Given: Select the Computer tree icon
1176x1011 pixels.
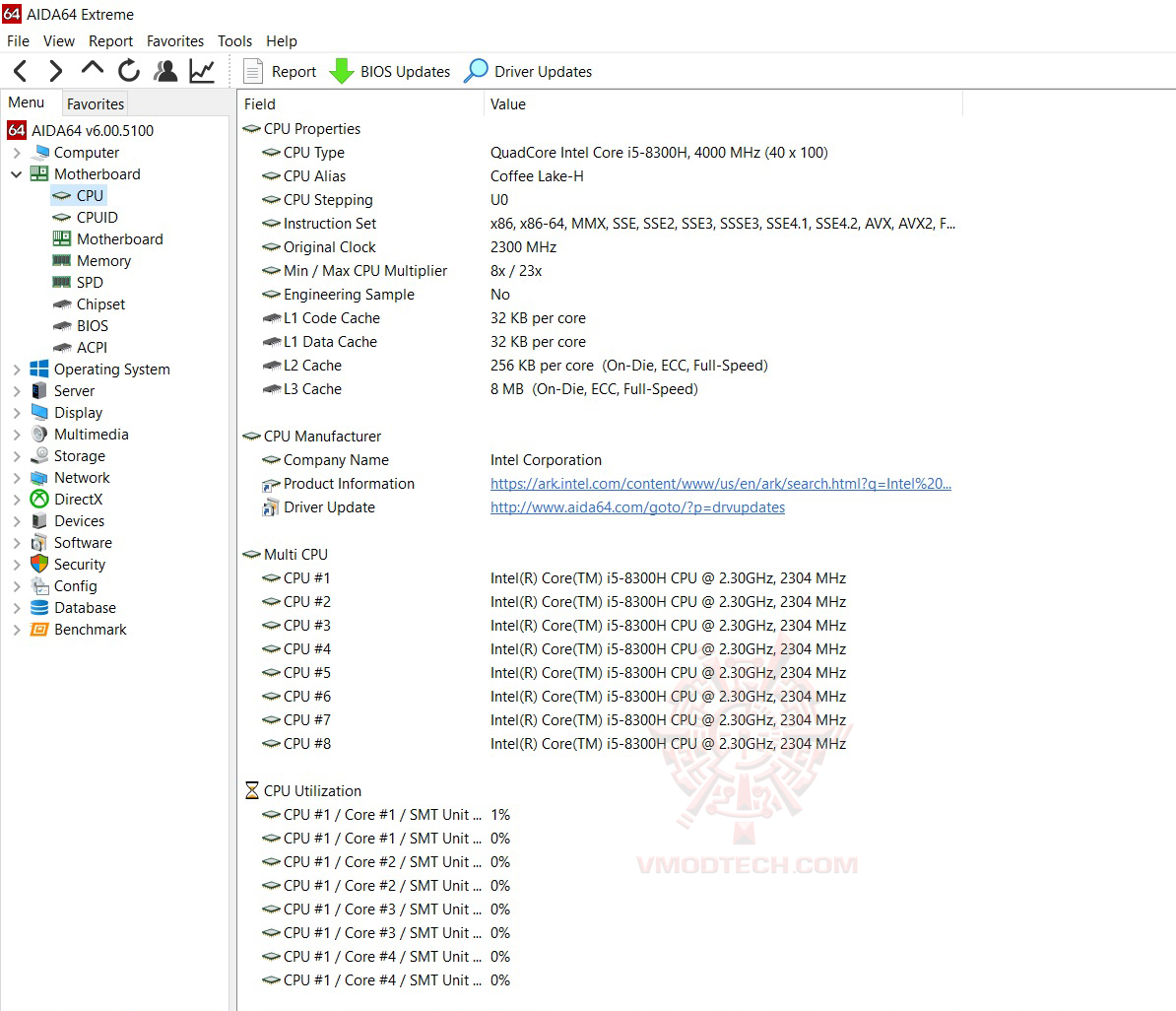Looking at the screenshot, I should pos(39,153).
